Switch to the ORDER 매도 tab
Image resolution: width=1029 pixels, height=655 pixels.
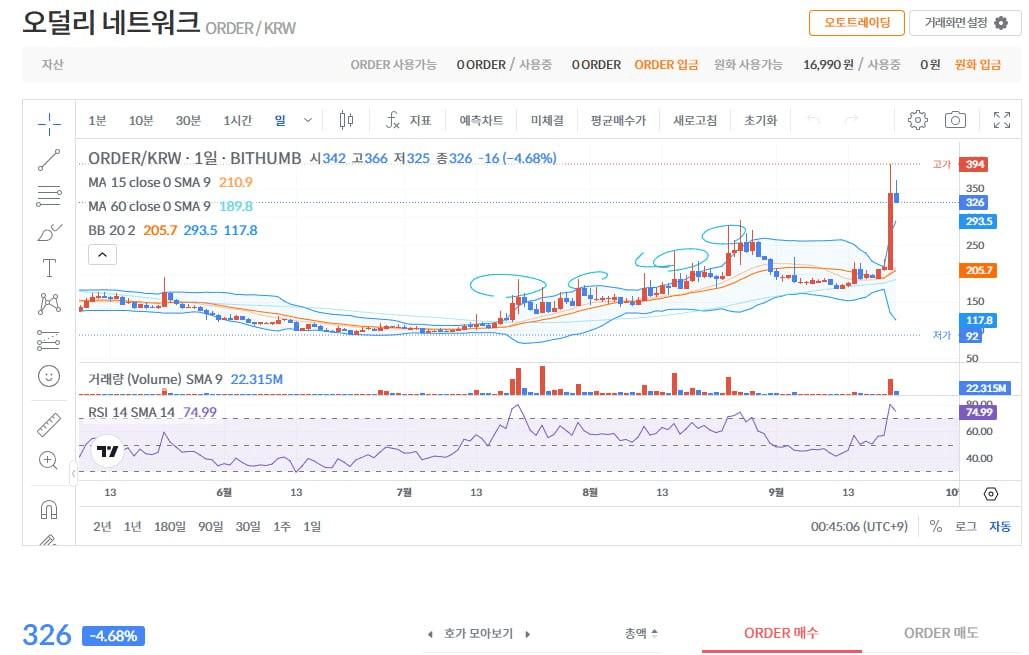(941, 633)
